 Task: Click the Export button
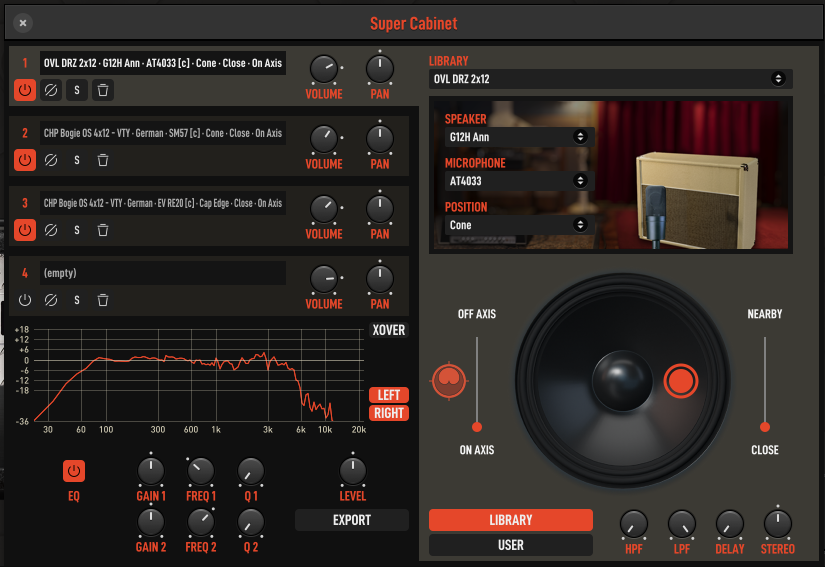351,520
